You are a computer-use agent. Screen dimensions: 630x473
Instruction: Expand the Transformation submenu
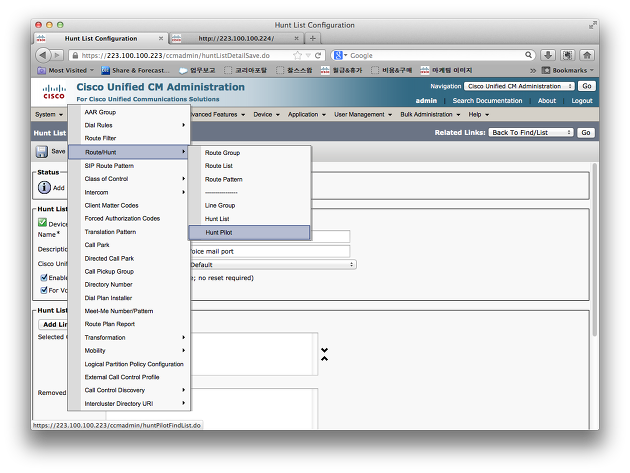[x=129, y=337]
